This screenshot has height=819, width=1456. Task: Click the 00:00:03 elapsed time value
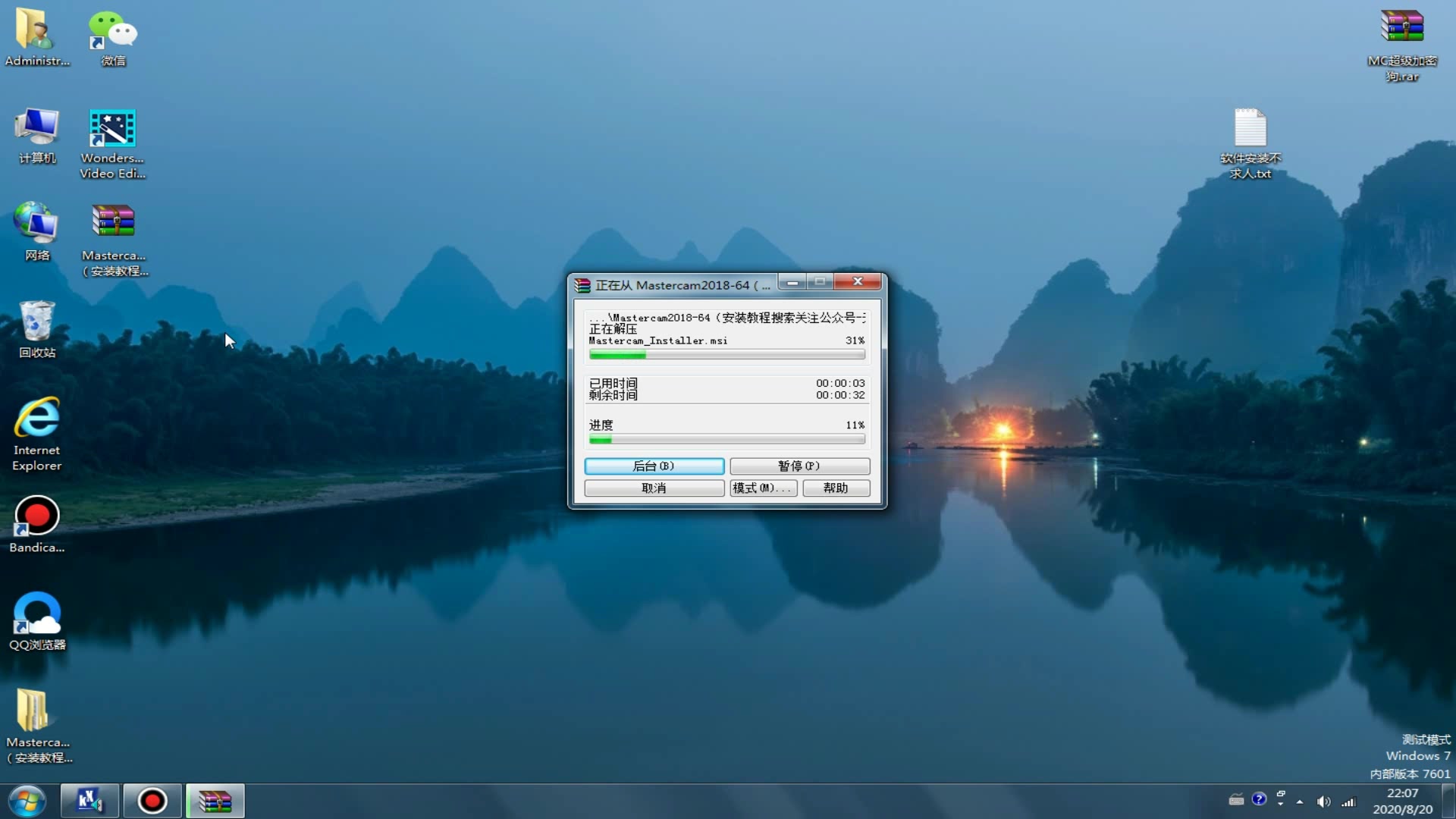pyautogui.click(x=840, y=383)
